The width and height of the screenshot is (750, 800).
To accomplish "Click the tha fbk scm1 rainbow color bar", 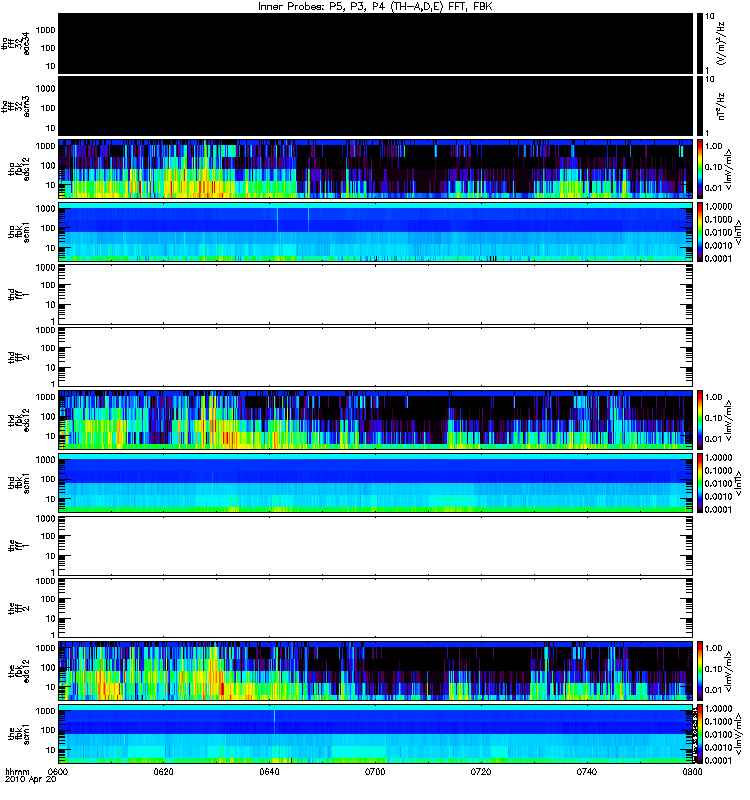I will tap(699, 232).
